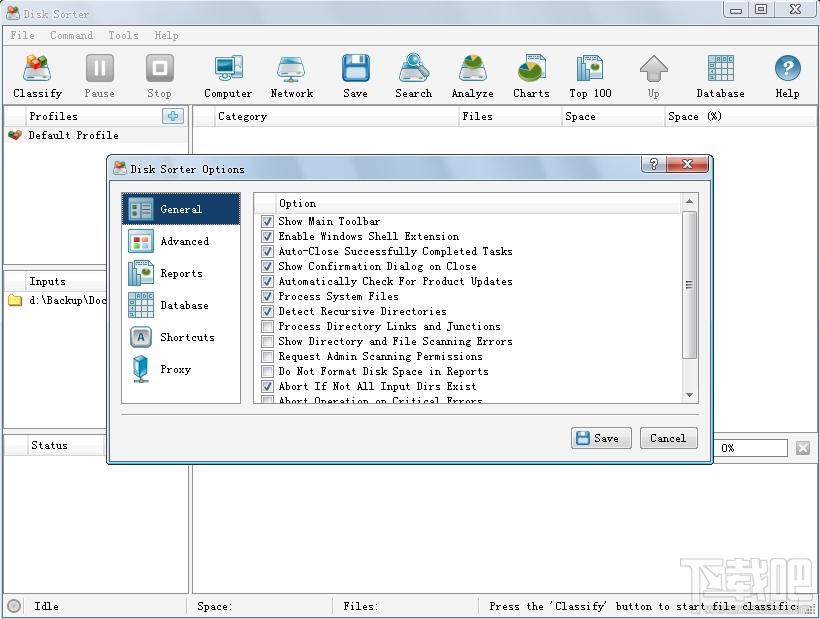Click Cancel button in options dialog

[x=668, y=438]
